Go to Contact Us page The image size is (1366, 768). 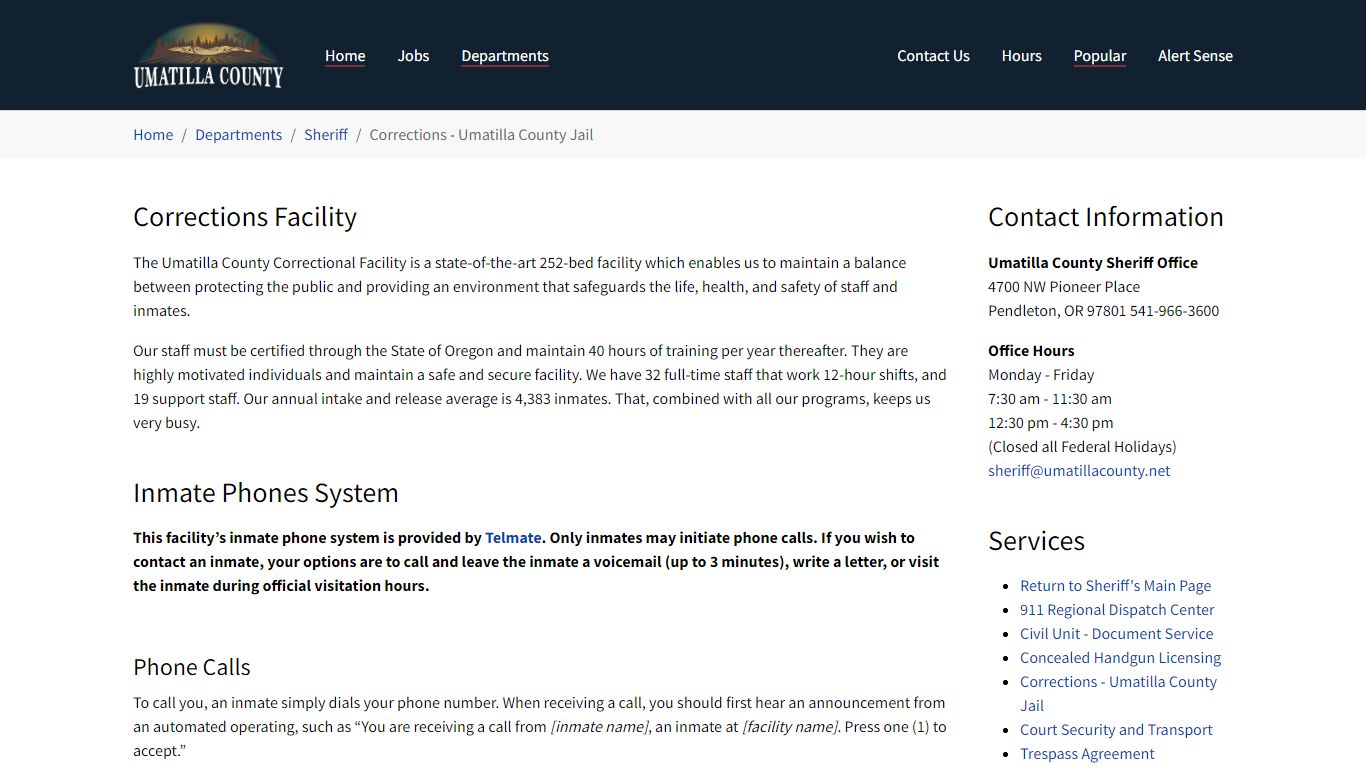(933, 56)
